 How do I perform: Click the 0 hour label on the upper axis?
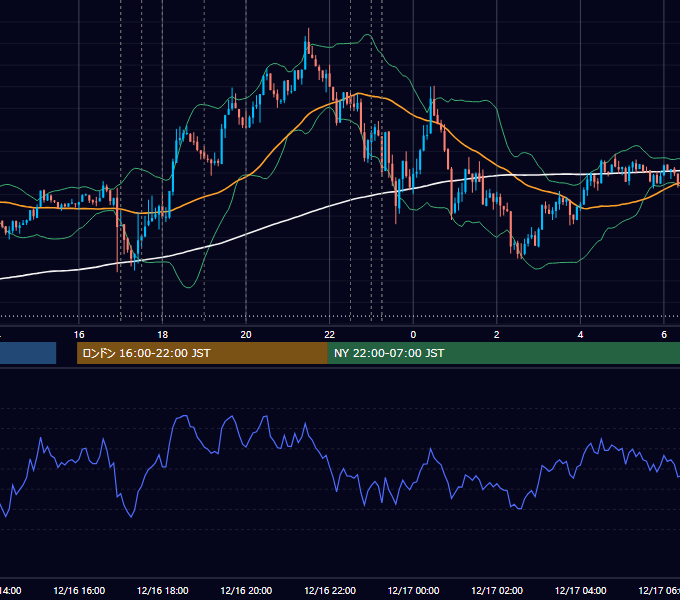tap(413, 335)
